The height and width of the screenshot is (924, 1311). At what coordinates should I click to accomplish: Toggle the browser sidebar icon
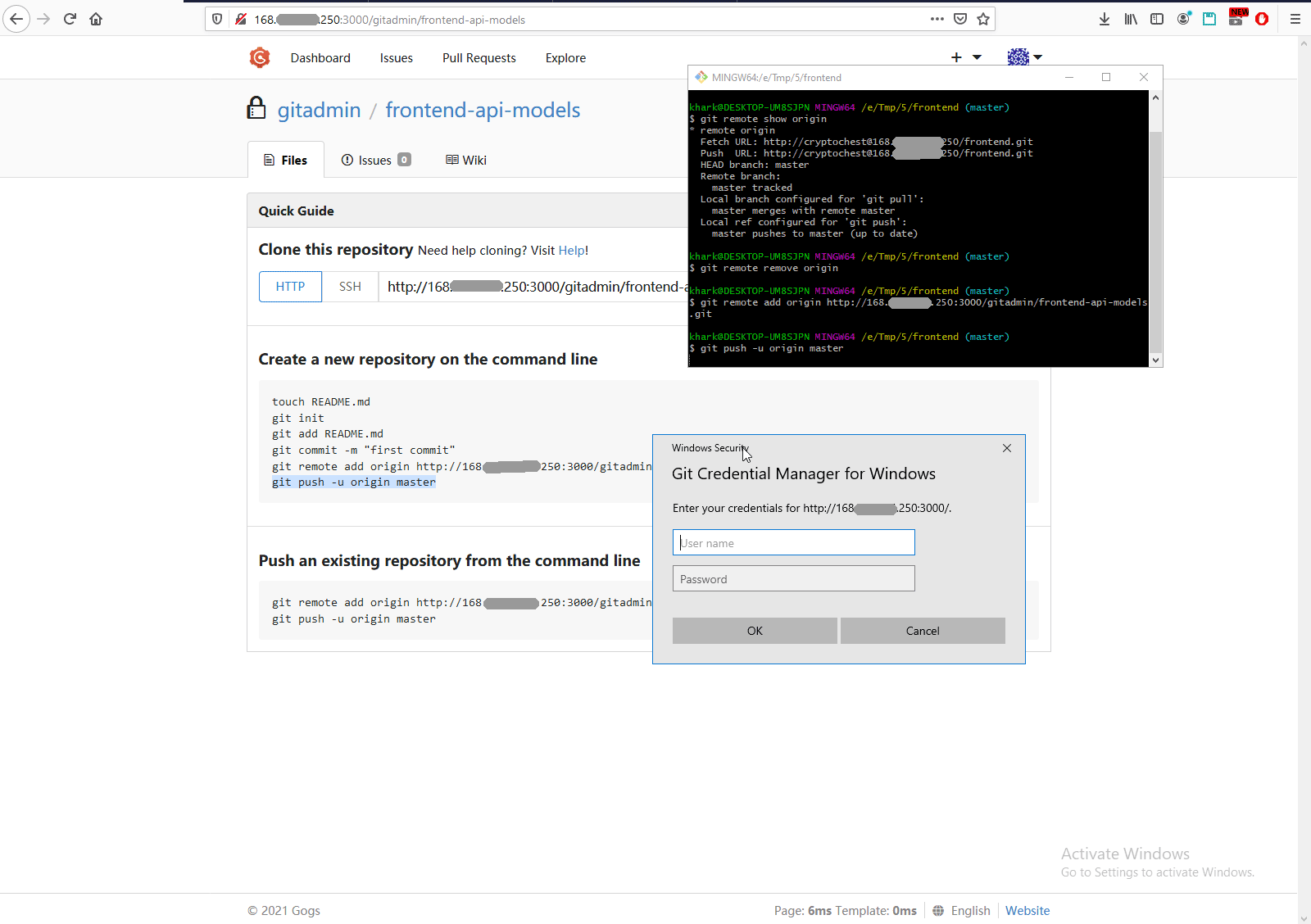click(1157, 19)
